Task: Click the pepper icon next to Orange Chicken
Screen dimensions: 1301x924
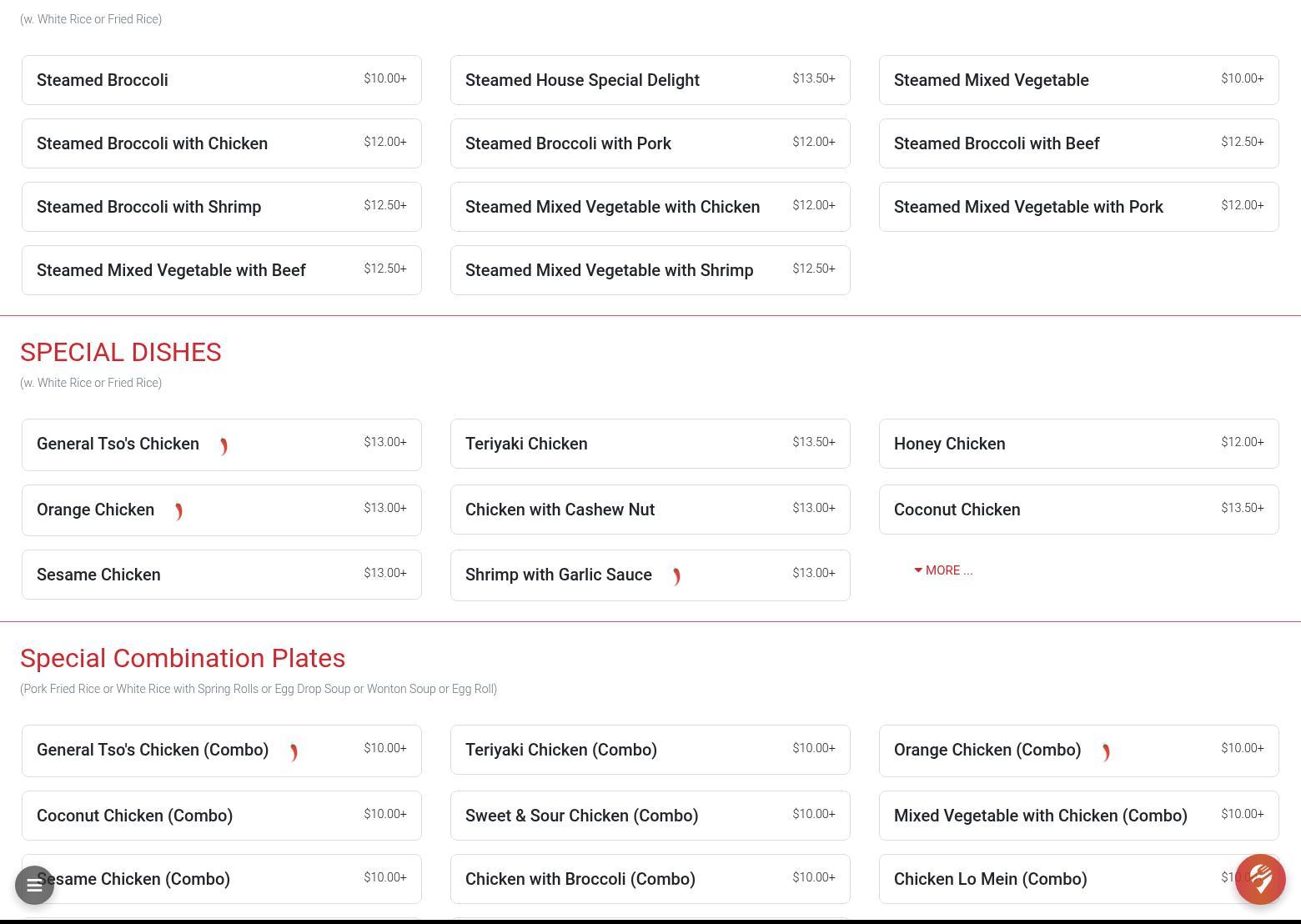Action: 178,511
